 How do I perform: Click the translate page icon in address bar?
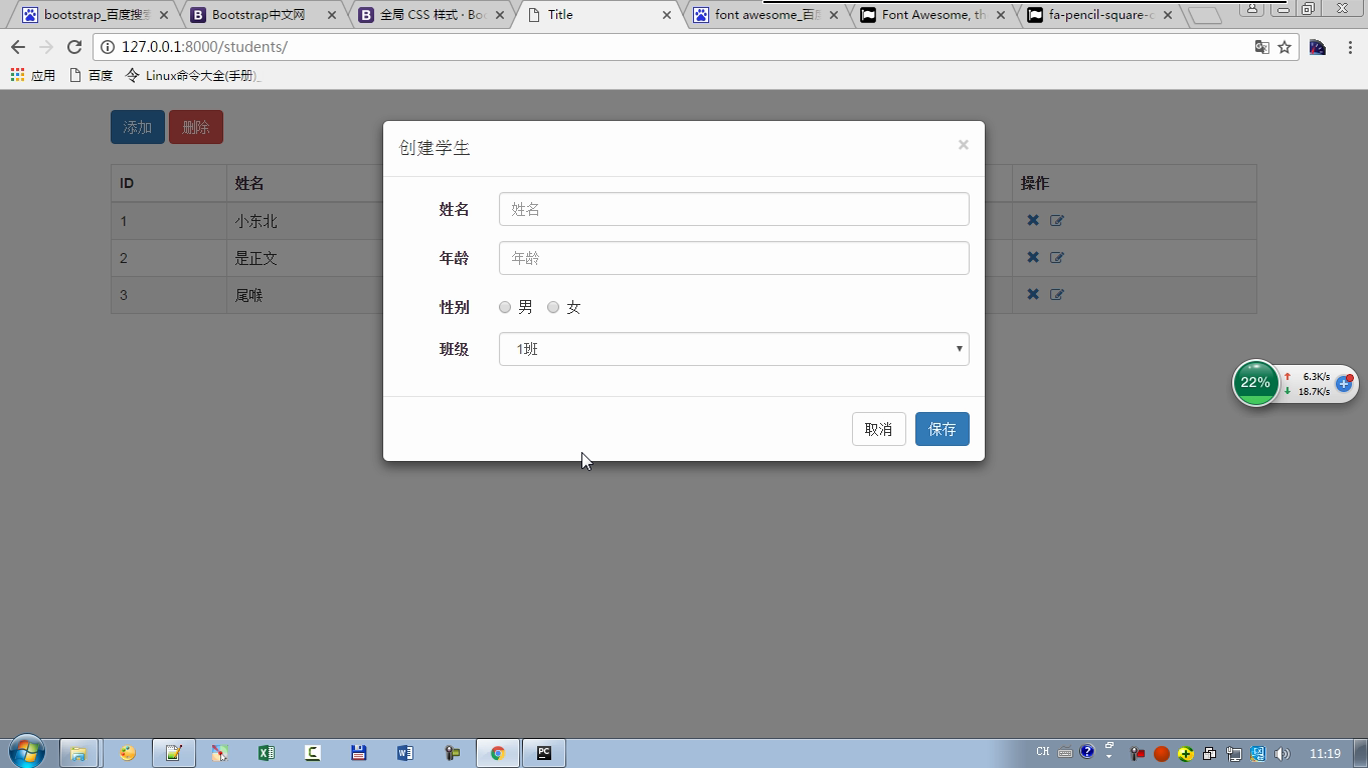coord(1262,47)
